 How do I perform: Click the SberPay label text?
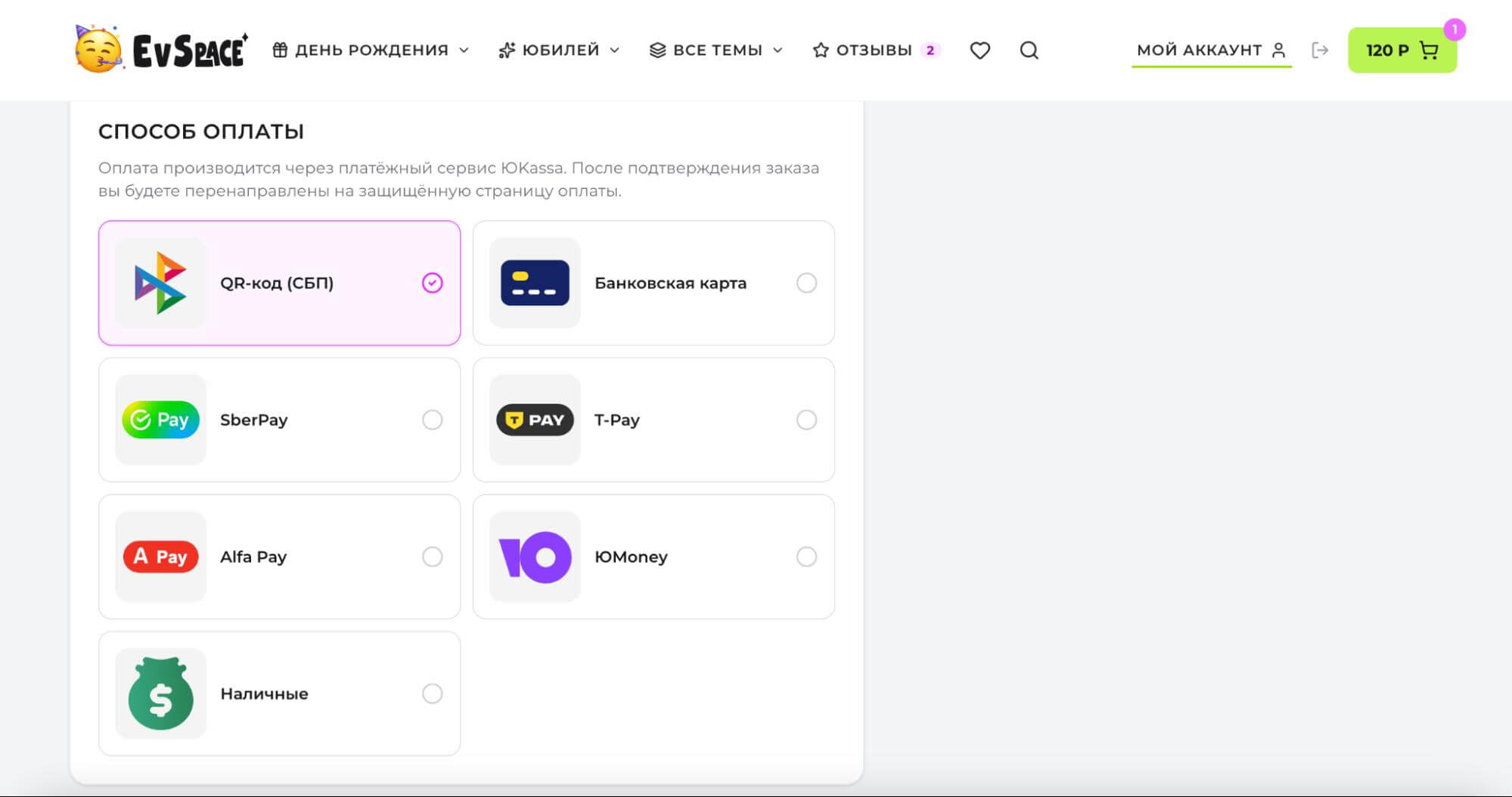[x=253, y=420]
